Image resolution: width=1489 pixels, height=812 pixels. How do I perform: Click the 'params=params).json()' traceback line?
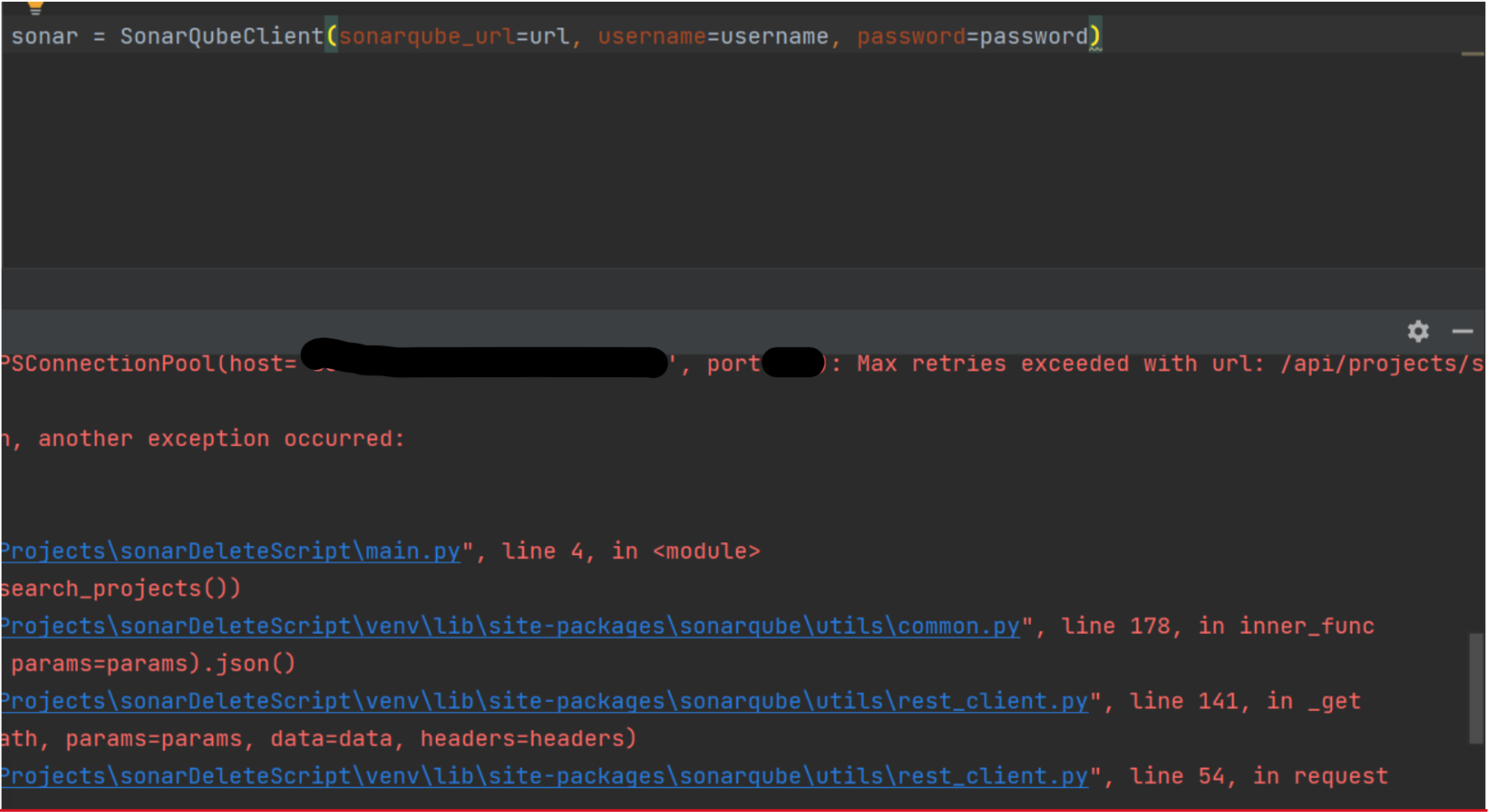pos(153,664)
